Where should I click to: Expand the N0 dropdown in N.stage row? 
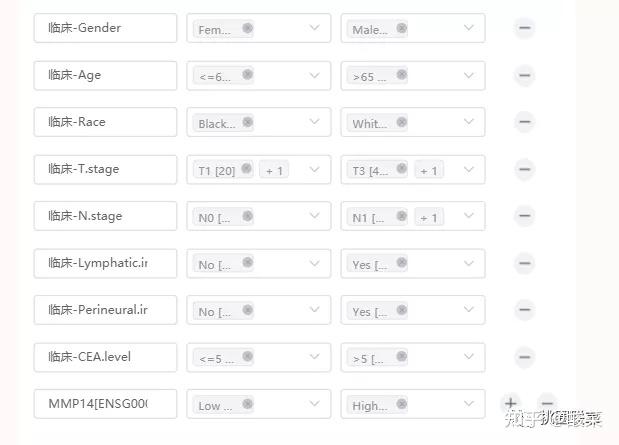315,216
